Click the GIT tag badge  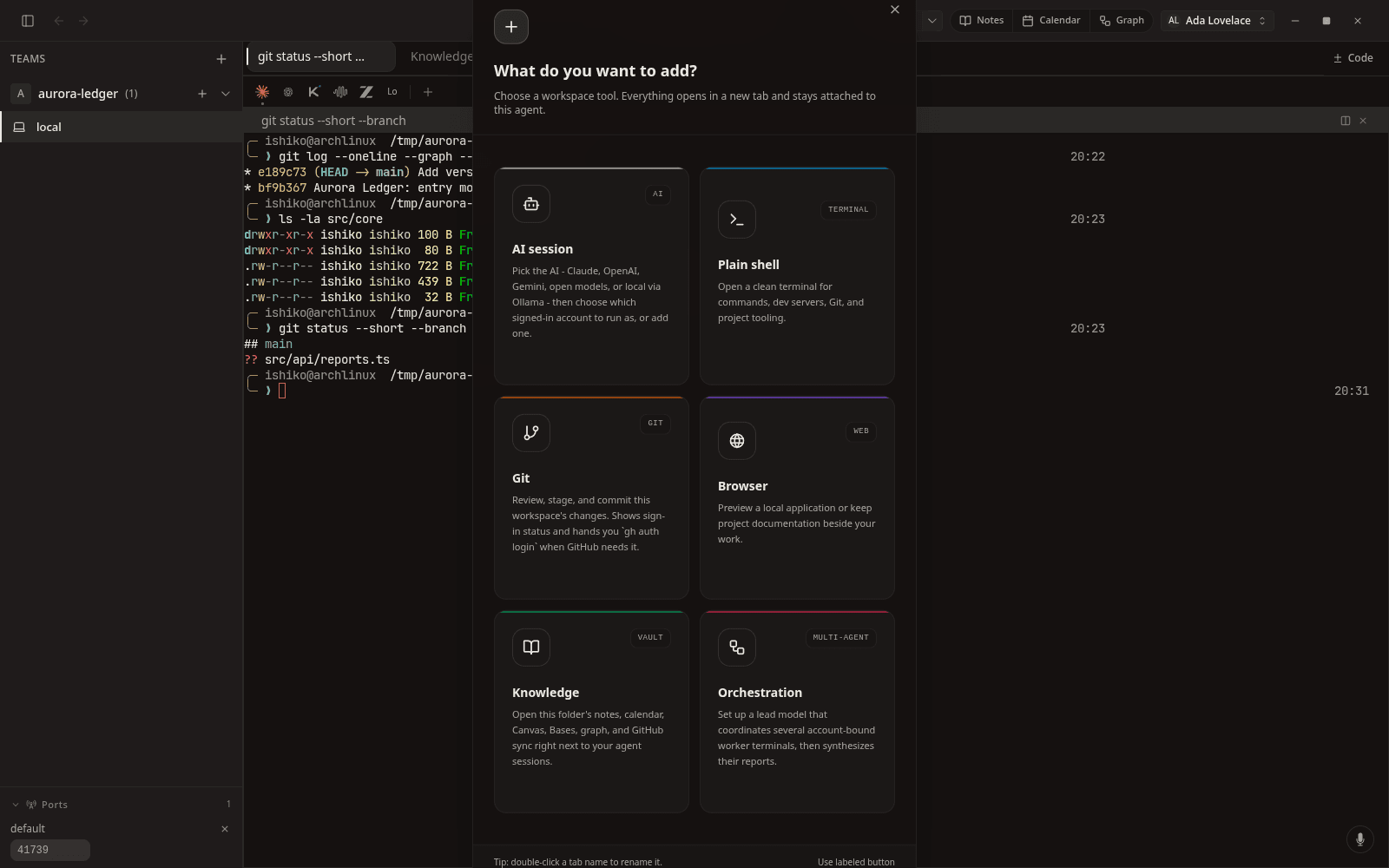(655, 424)
